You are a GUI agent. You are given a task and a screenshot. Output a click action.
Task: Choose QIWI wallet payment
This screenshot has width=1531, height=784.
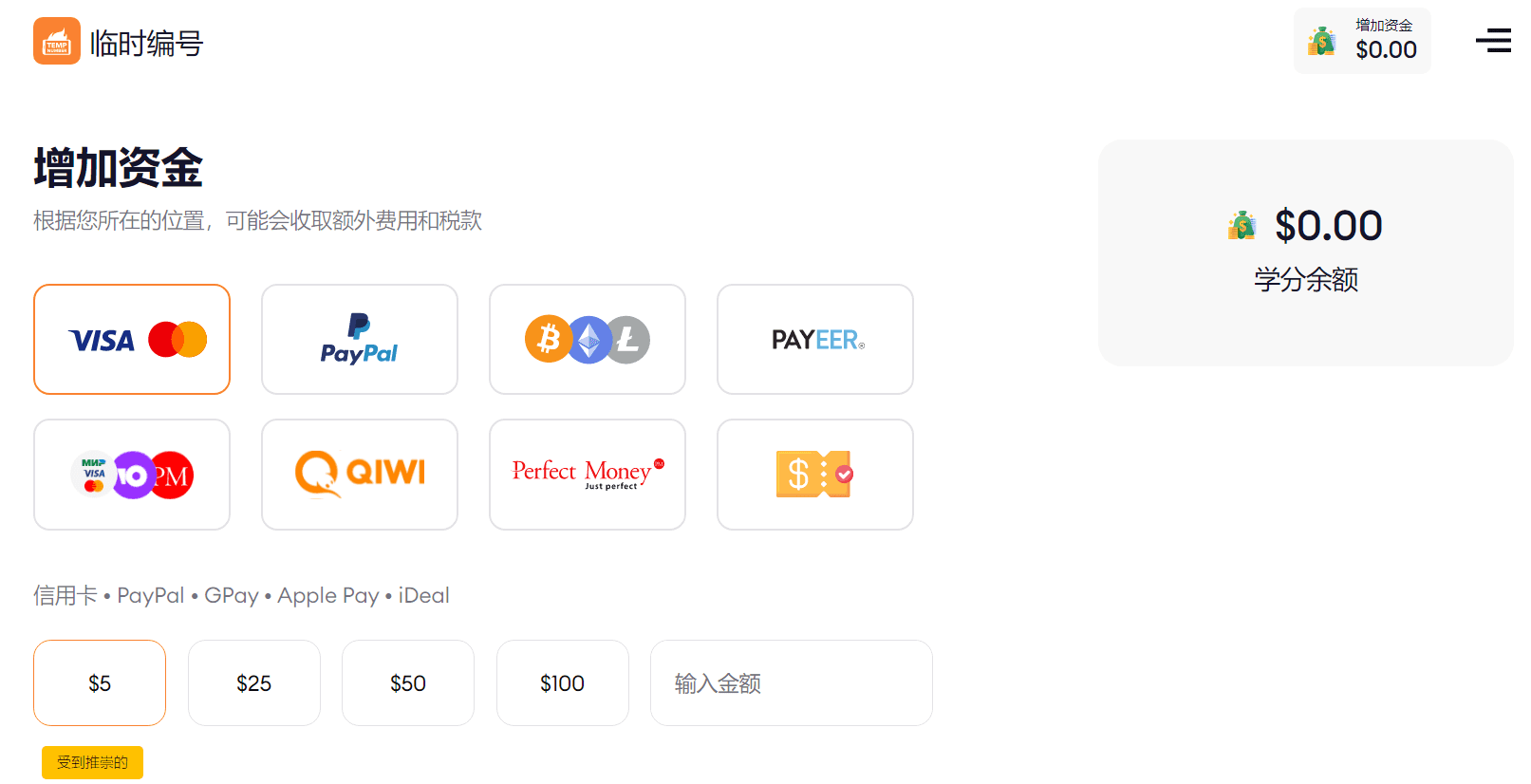(x=360, y=475)
